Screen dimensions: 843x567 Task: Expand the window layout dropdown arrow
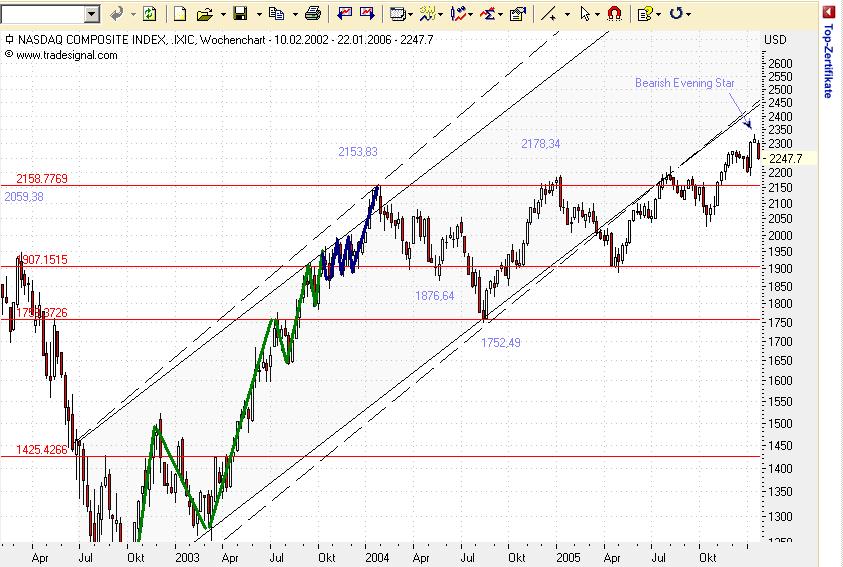[411, 15]
